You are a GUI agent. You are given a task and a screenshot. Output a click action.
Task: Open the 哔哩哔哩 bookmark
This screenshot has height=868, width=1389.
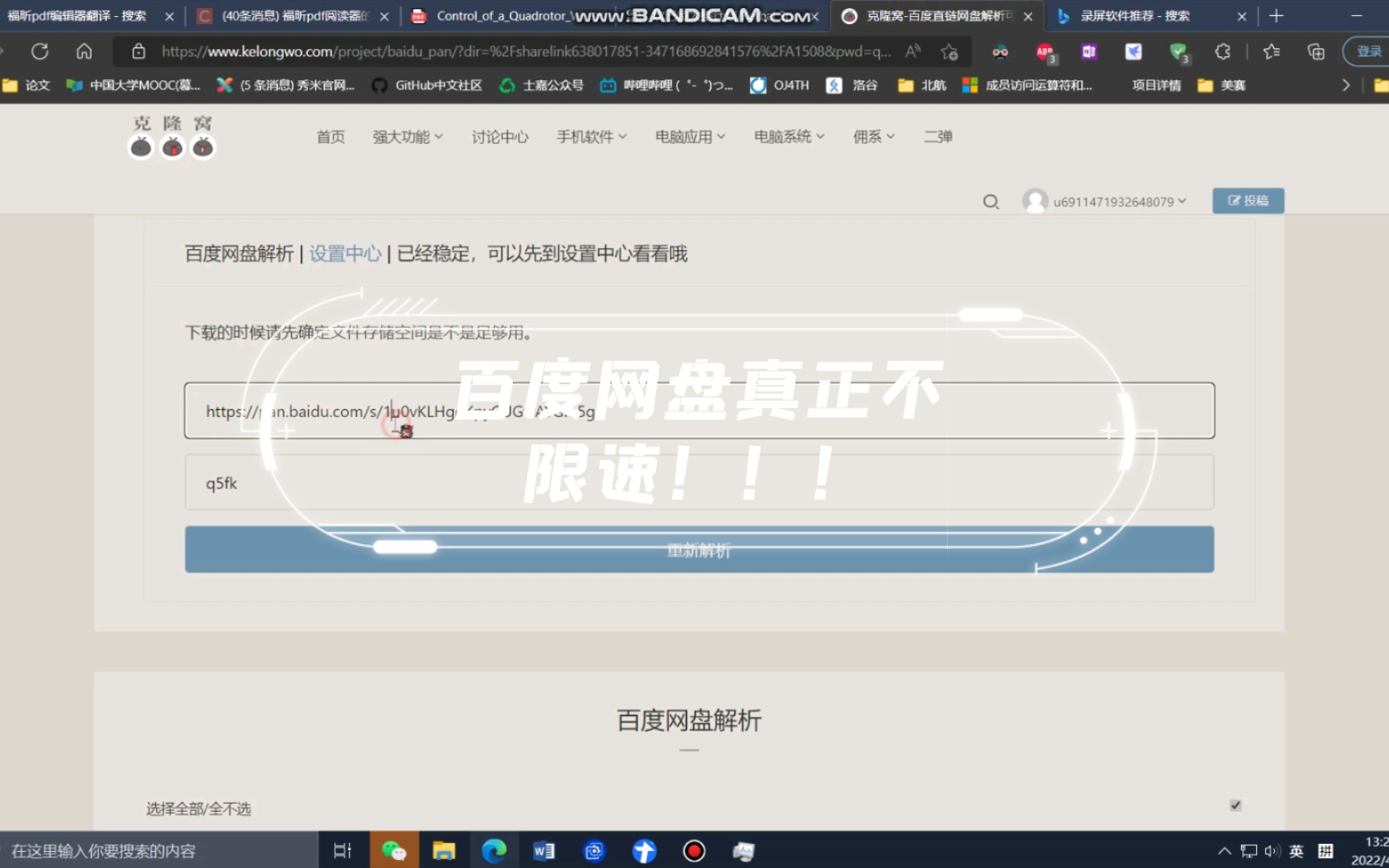(x=666, y=85)
